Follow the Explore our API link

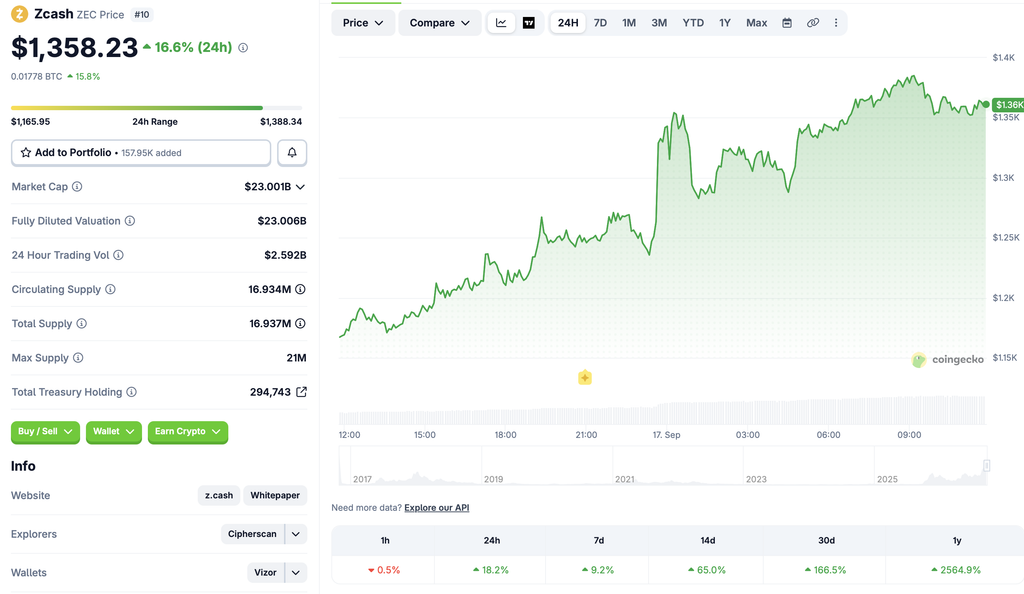coord(436,508)
